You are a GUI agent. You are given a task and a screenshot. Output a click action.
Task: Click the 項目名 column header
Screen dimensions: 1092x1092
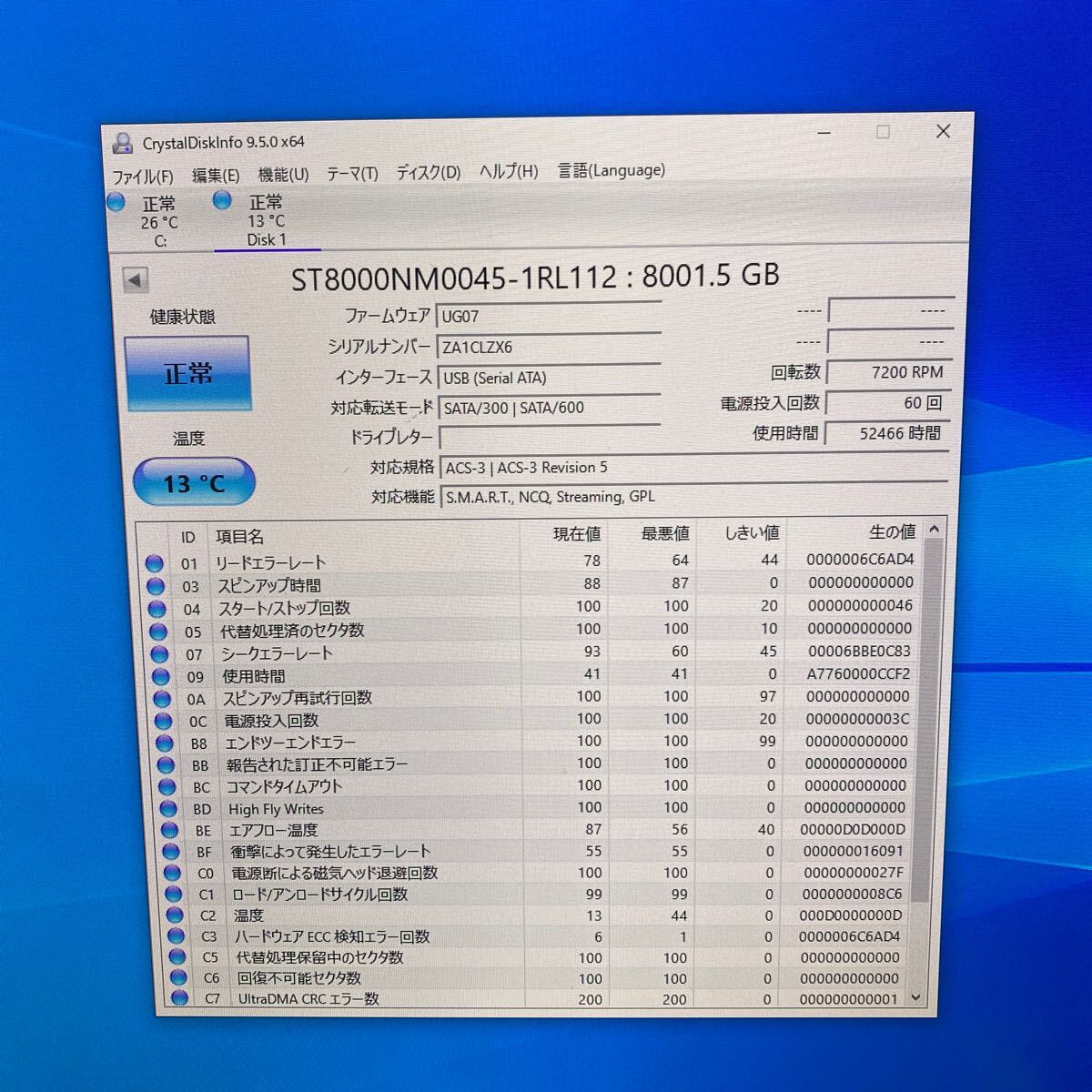(x=364, y=536)
